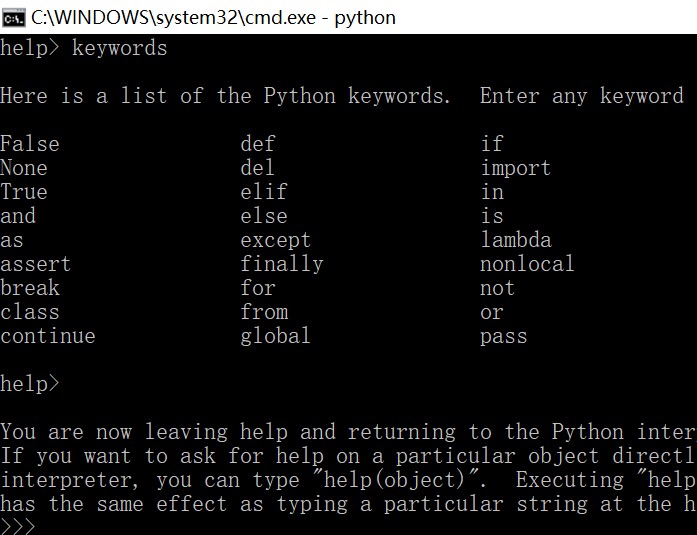Click the keyword 'nonlocal' in the list
The width and height of the screenshot is (697, 535).
tap(527, 264)
